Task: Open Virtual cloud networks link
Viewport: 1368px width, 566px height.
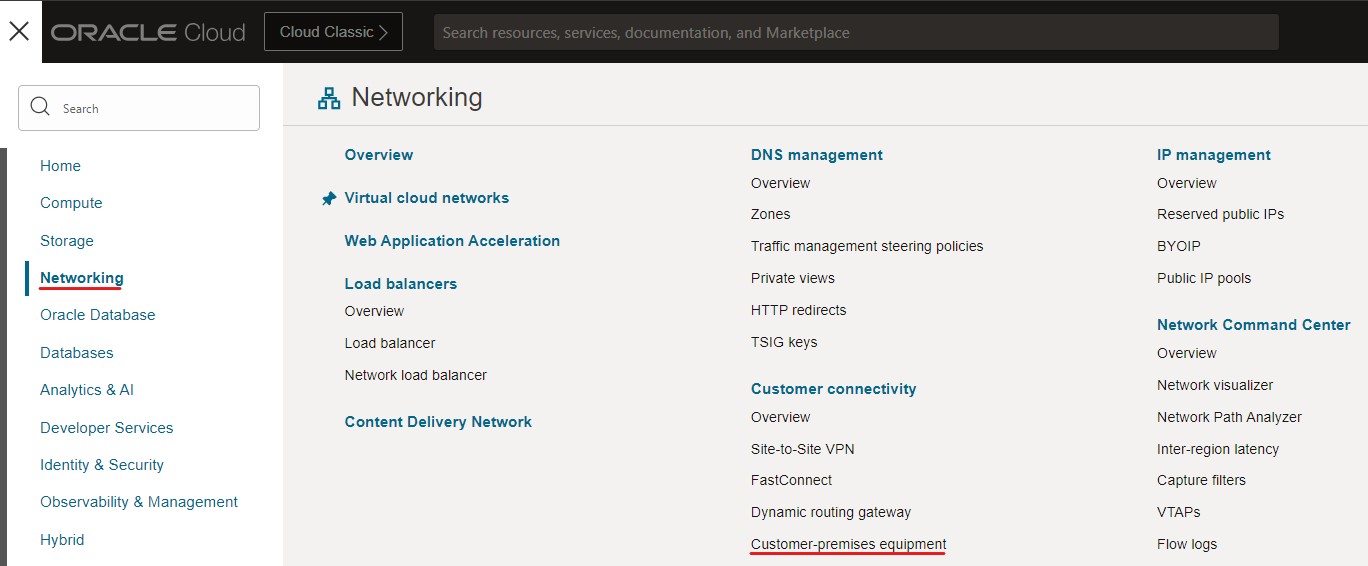Action: pyautogui.click(x=427, y=198)
